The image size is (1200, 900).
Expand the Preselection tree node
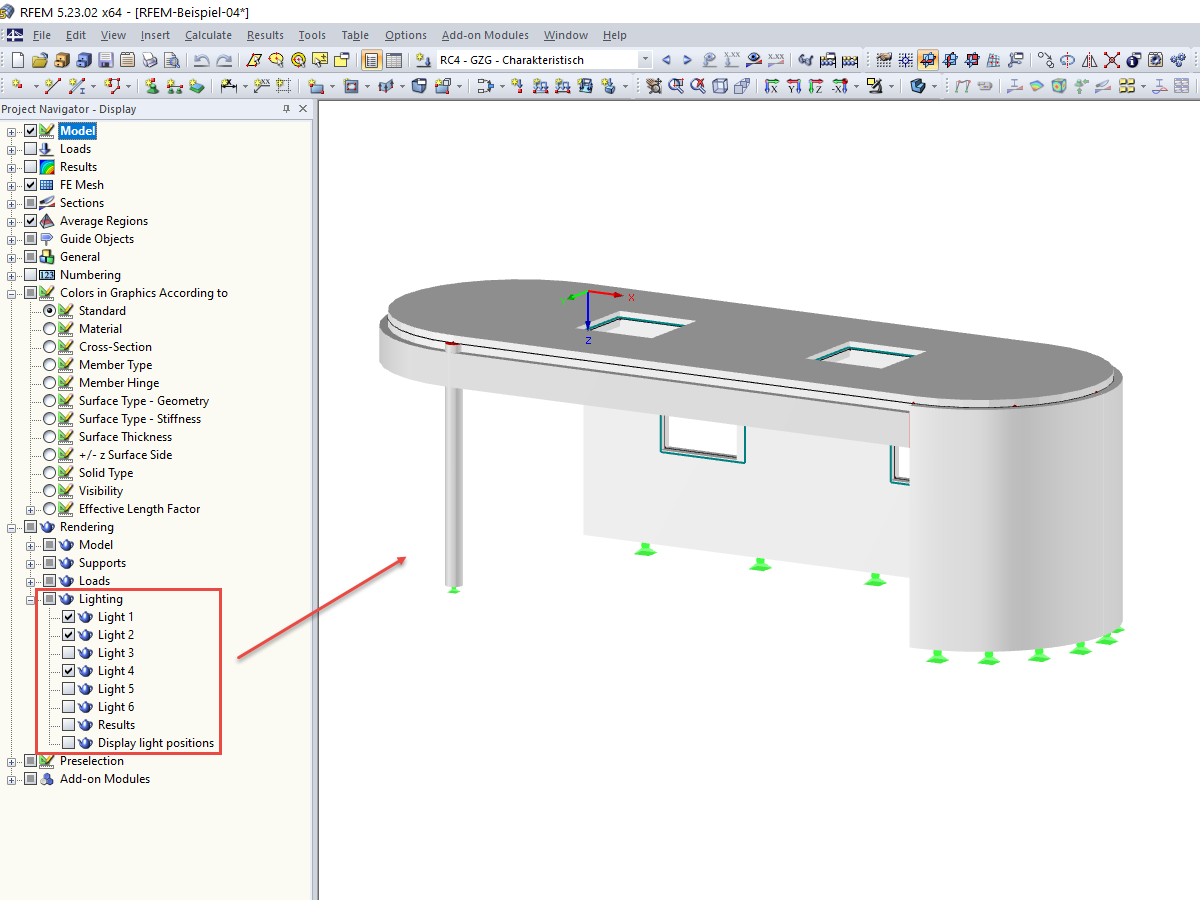point(12,761)
